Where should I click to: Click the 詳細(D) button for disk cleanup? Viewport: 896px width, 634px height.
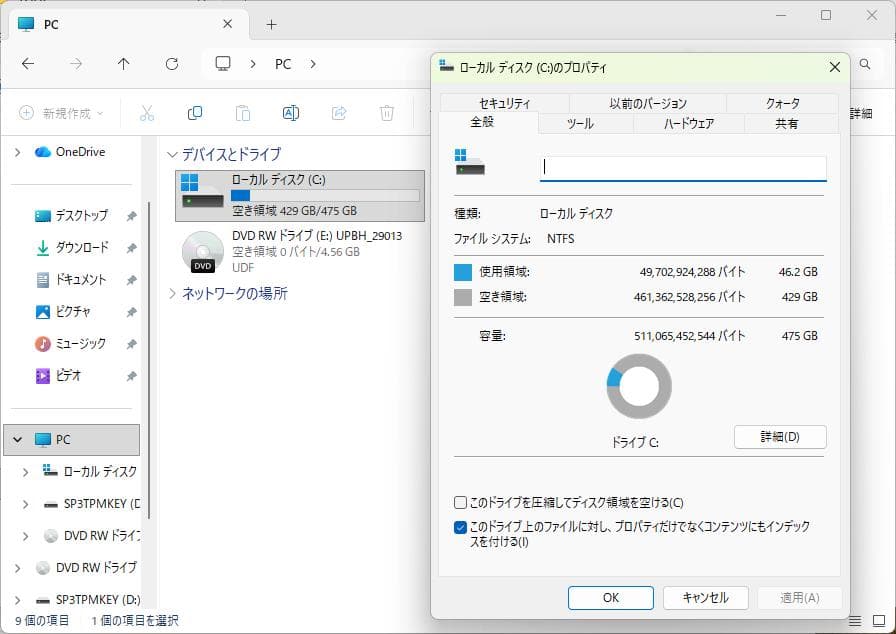pos(780,437)
